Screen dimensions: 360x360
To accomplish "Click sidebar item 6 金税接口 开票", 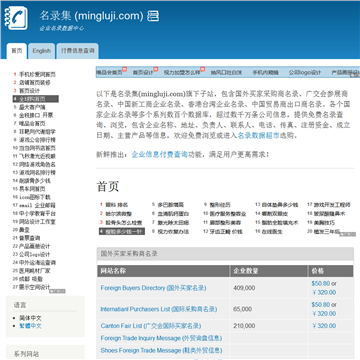I will (x=36, y=115).
